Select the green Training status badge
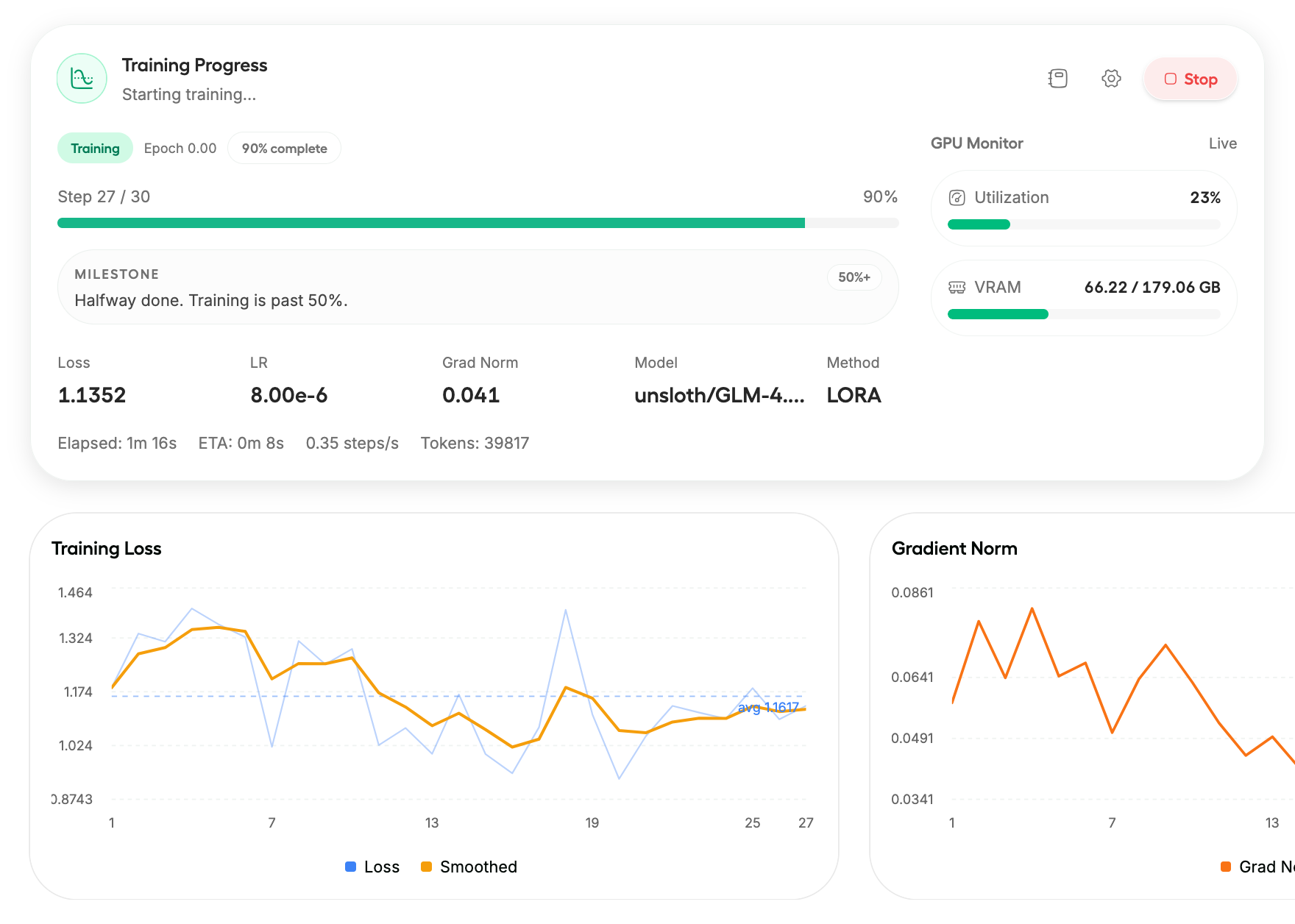Screen dimensions: 1295x924 [95, 148]
